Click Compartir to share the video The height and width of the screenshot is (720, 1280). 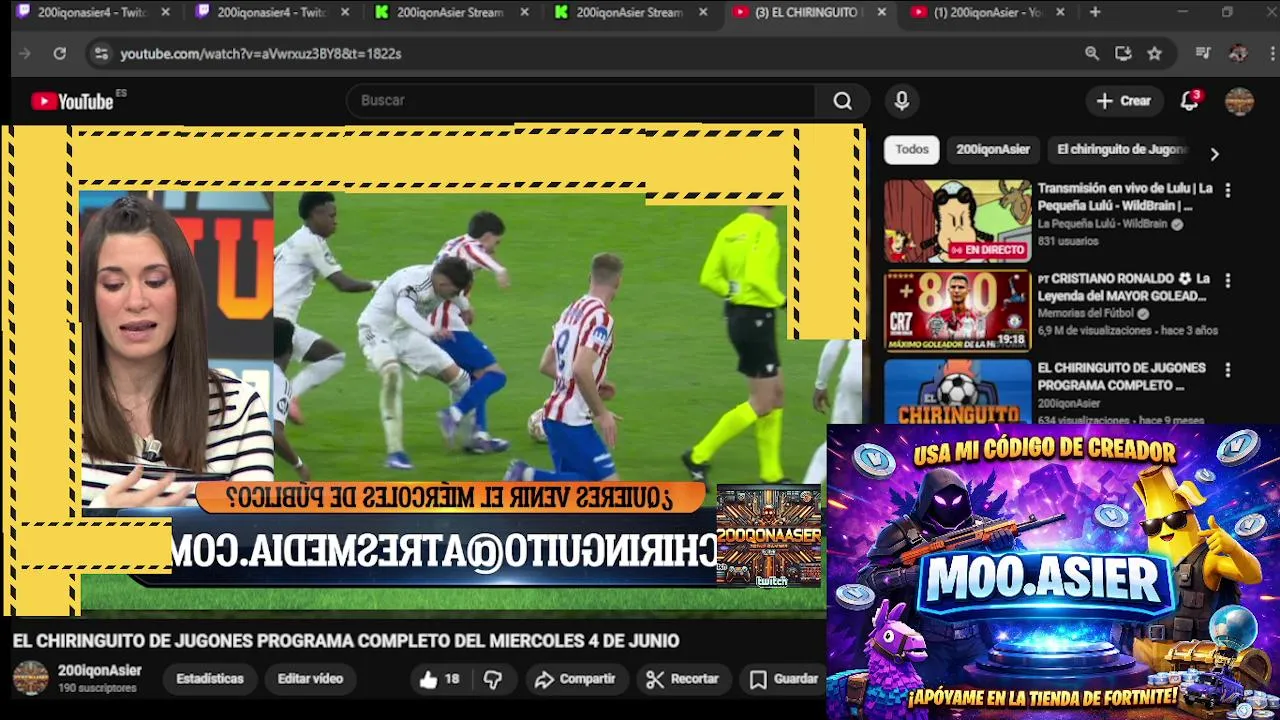pos(575,679)
